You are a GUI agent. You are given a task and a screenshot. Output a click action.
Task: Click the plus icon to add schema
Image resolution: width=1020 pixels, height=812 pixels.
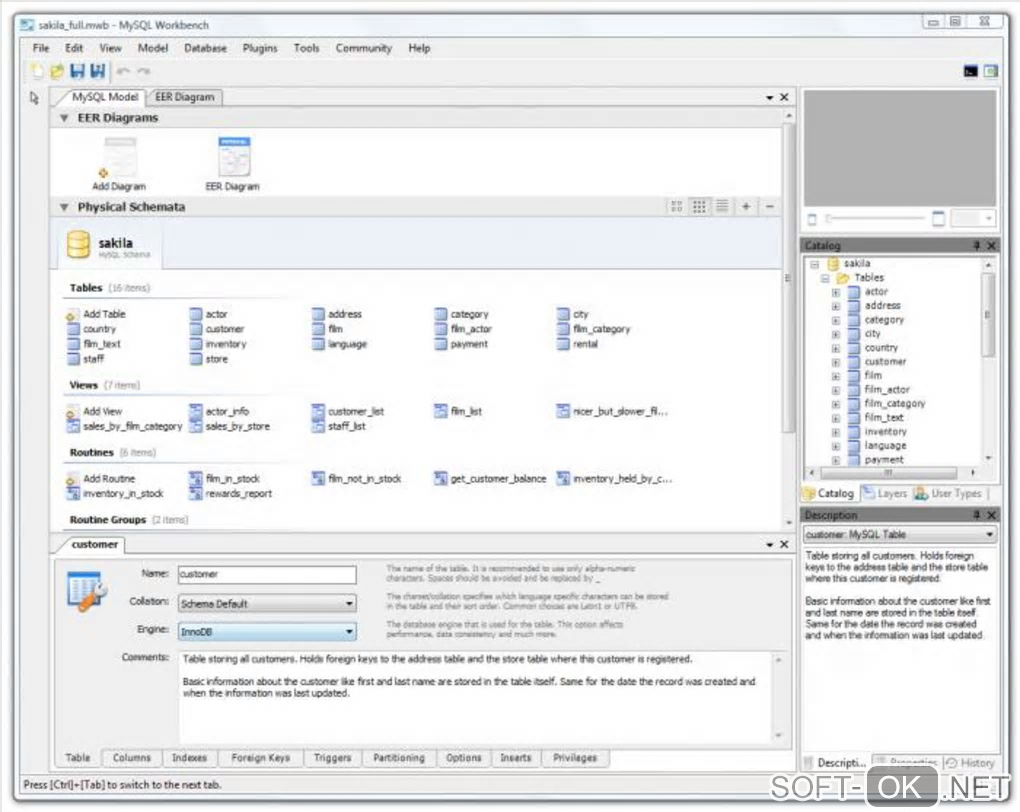pyautogui.click(x=745, y=207)
